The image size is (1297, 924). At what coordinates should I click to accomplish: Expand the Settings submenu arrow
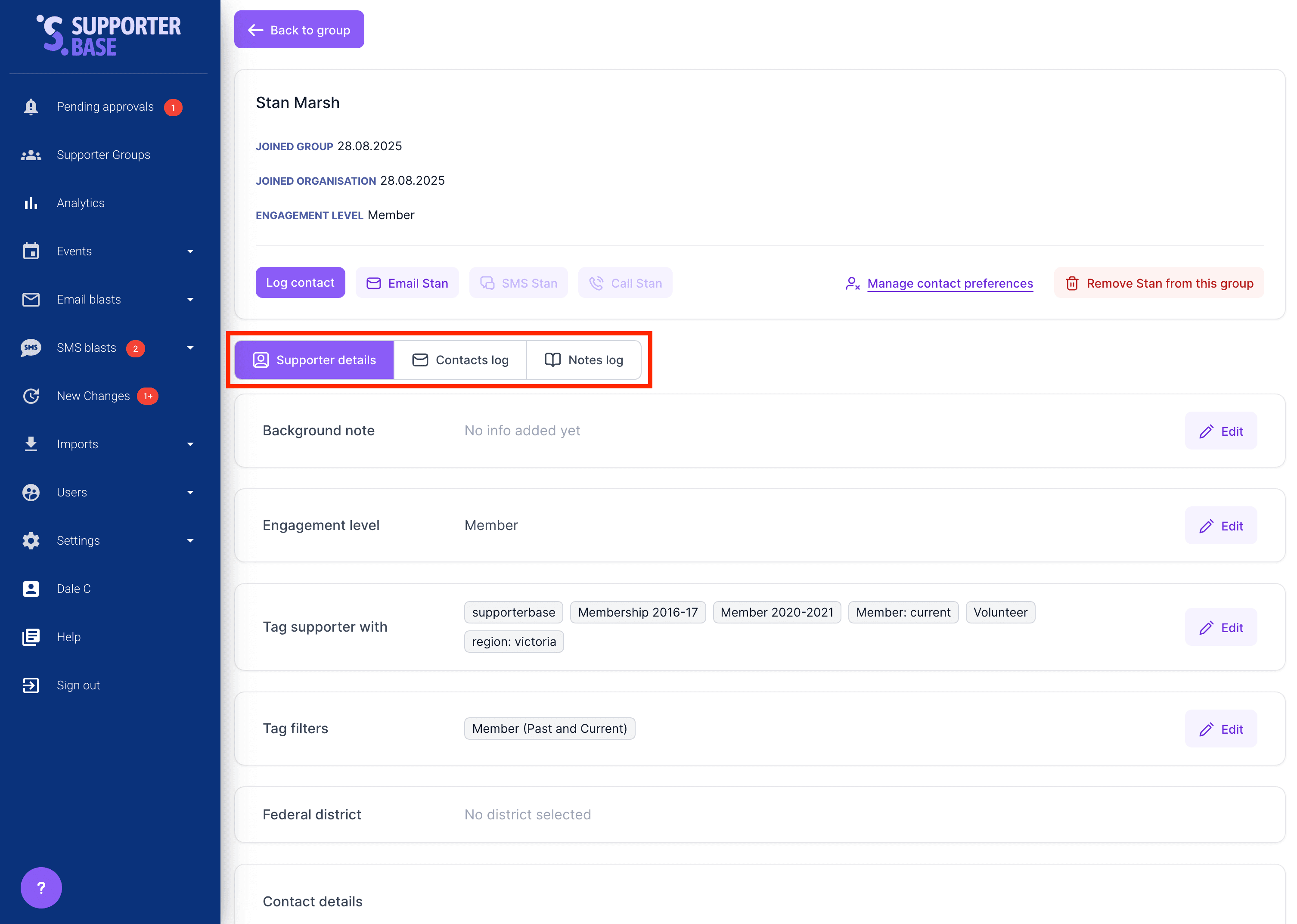coord(190,540)
